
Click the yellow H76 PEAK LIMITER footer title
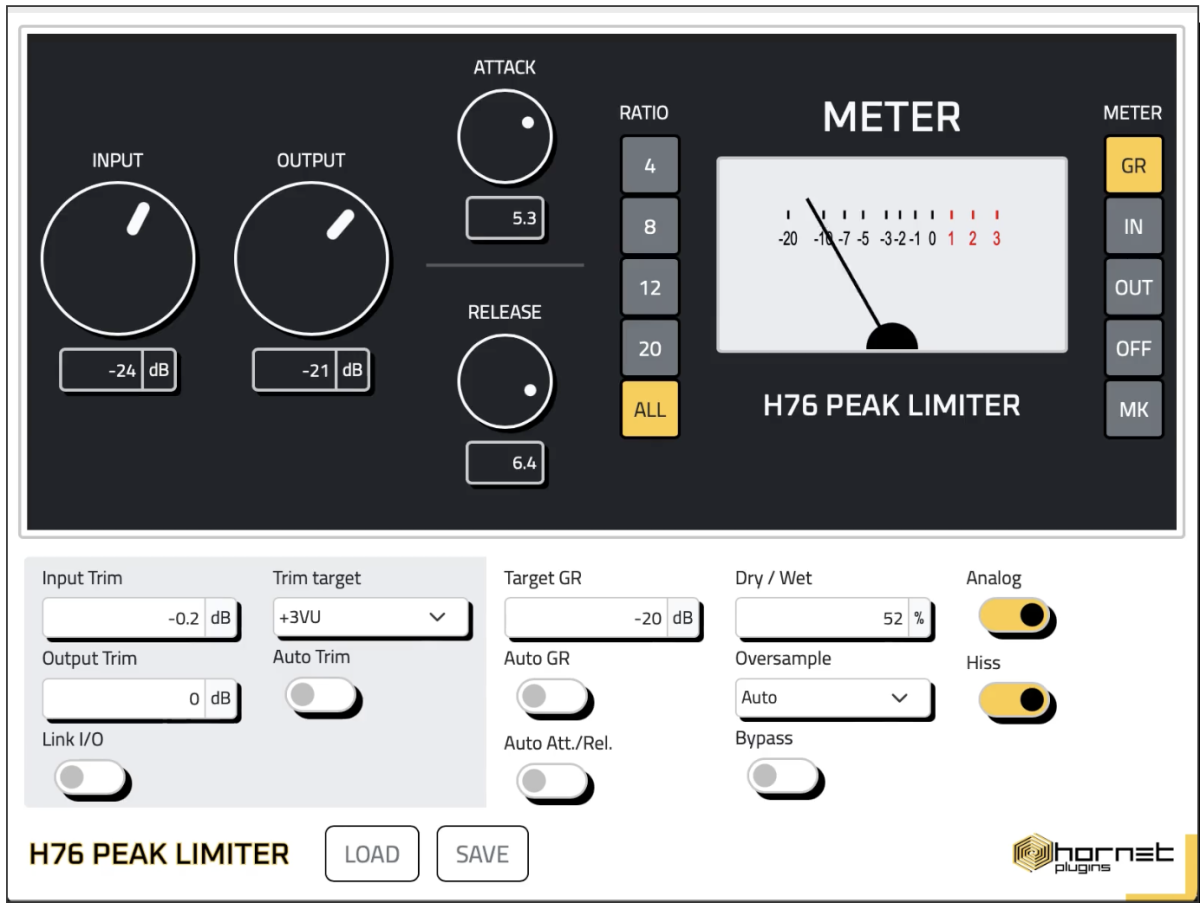159,854
